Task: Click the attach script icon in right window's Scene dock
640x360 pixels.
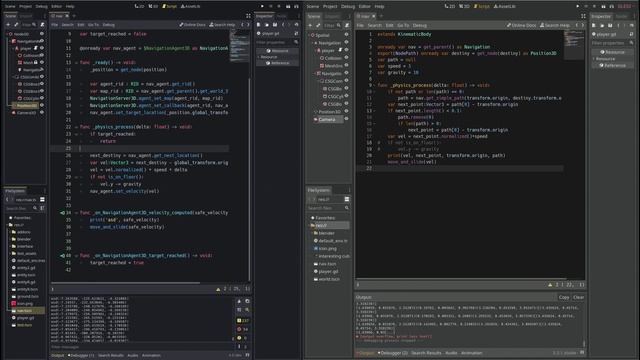Action: click(347, 25)
